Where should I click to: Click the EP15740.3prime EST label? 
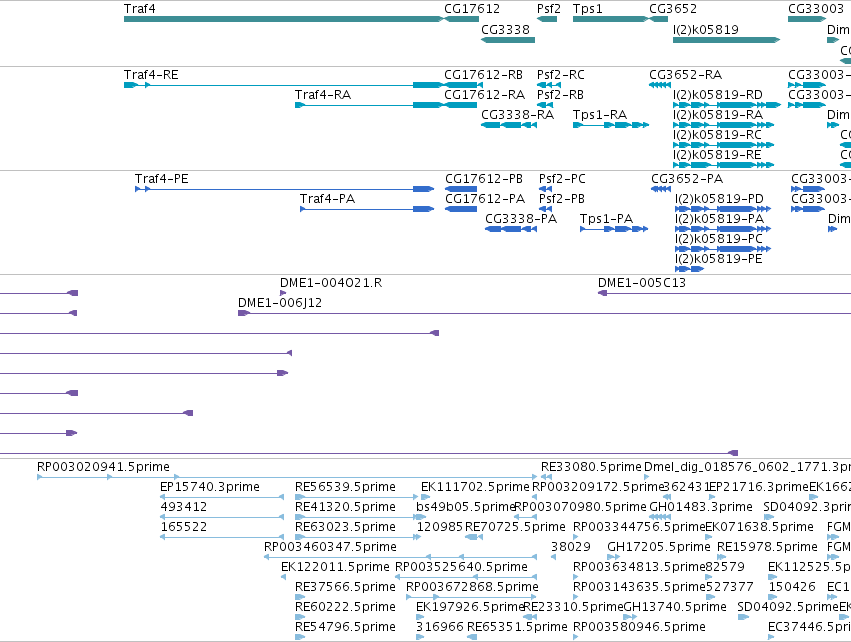click(209, 487)
